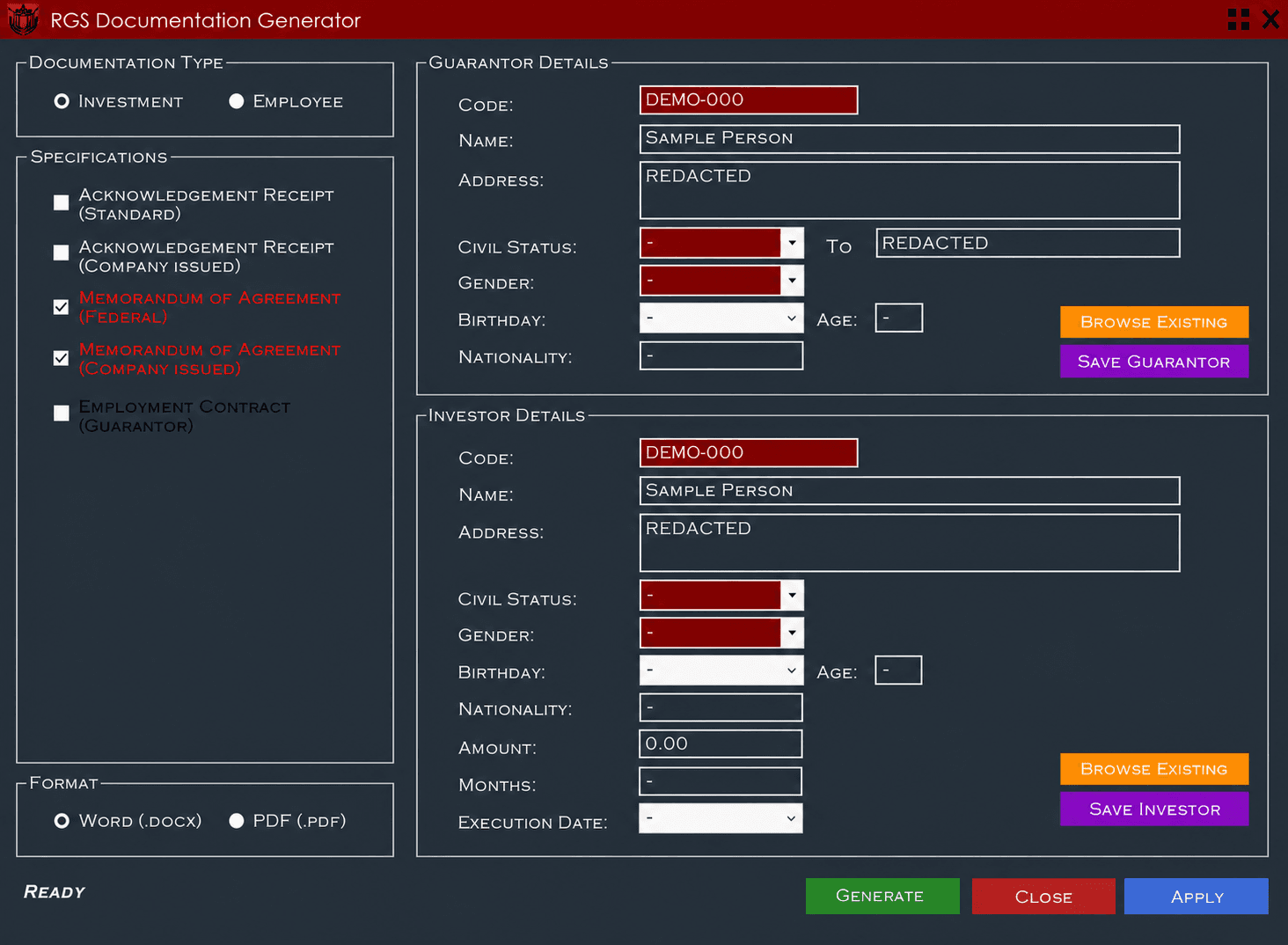Click Guarantor Address text box
The height and width of the screenshot is (945, 1288).
coord(910,190)
